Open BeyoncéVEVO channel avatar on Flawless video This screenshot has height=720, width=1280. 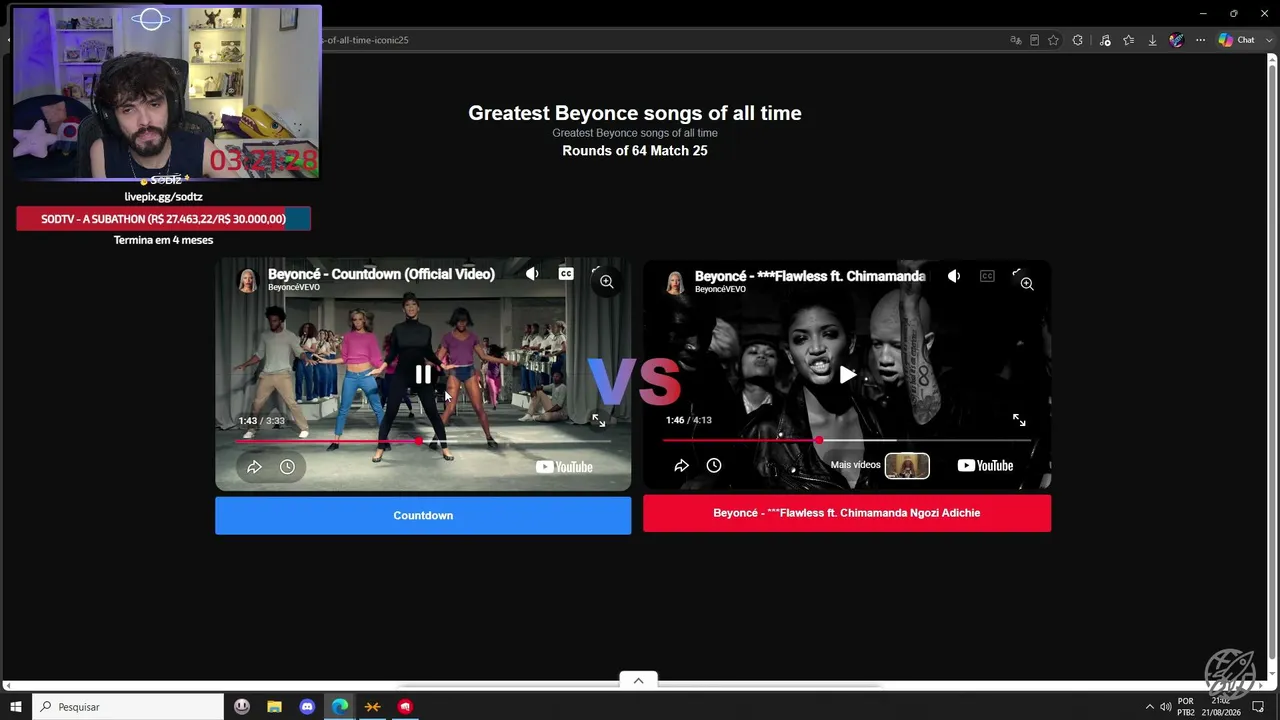click(x=675, y=282)
